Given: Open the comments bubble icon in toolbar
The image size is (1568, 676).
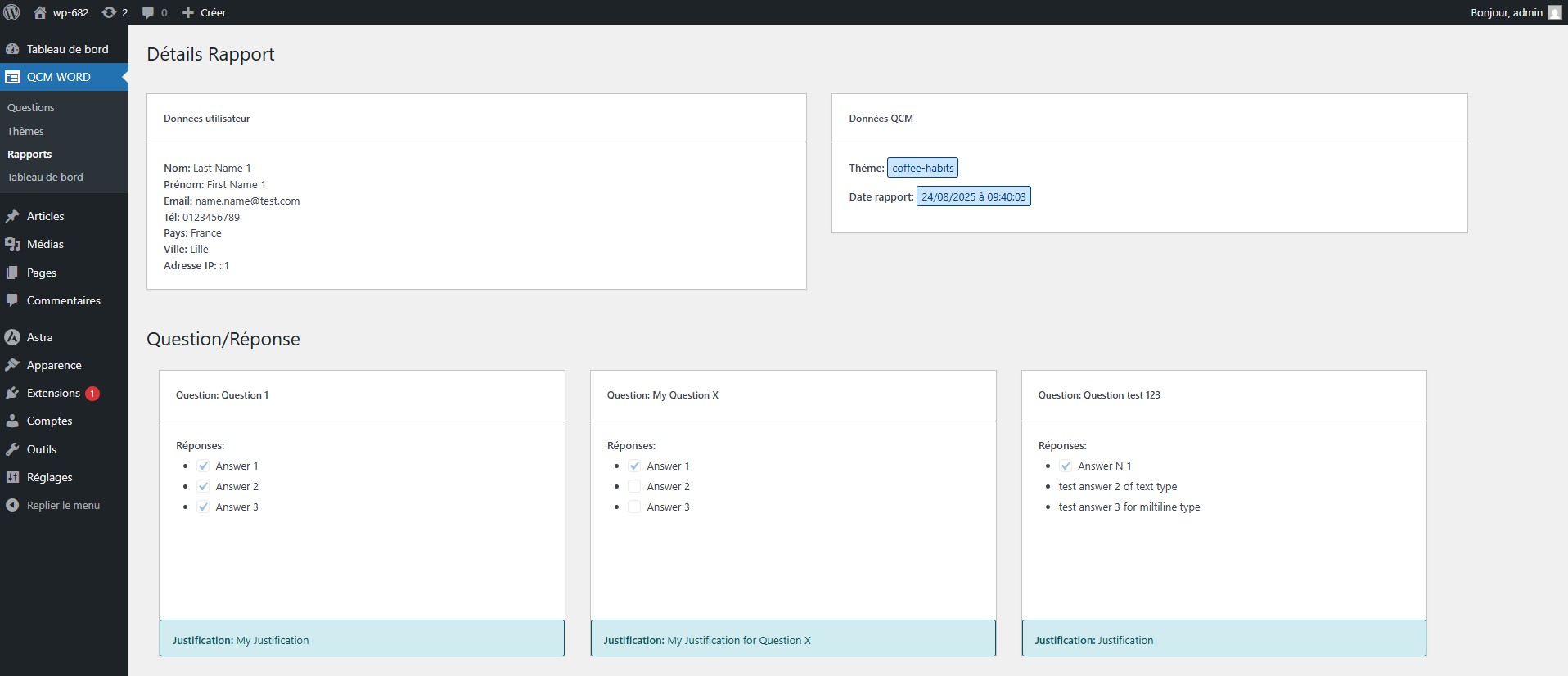Looking at the screenshot, I should click(148, 12).
